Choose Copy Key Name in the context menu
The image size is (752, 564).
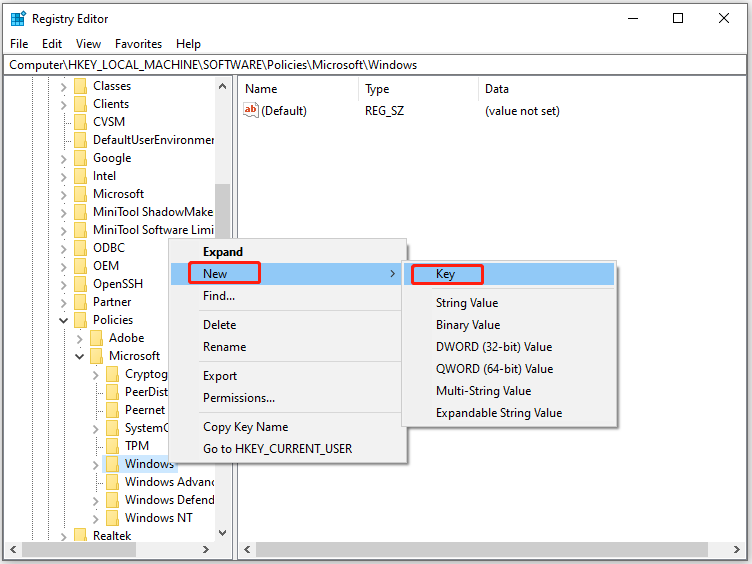tap(286, 427)
